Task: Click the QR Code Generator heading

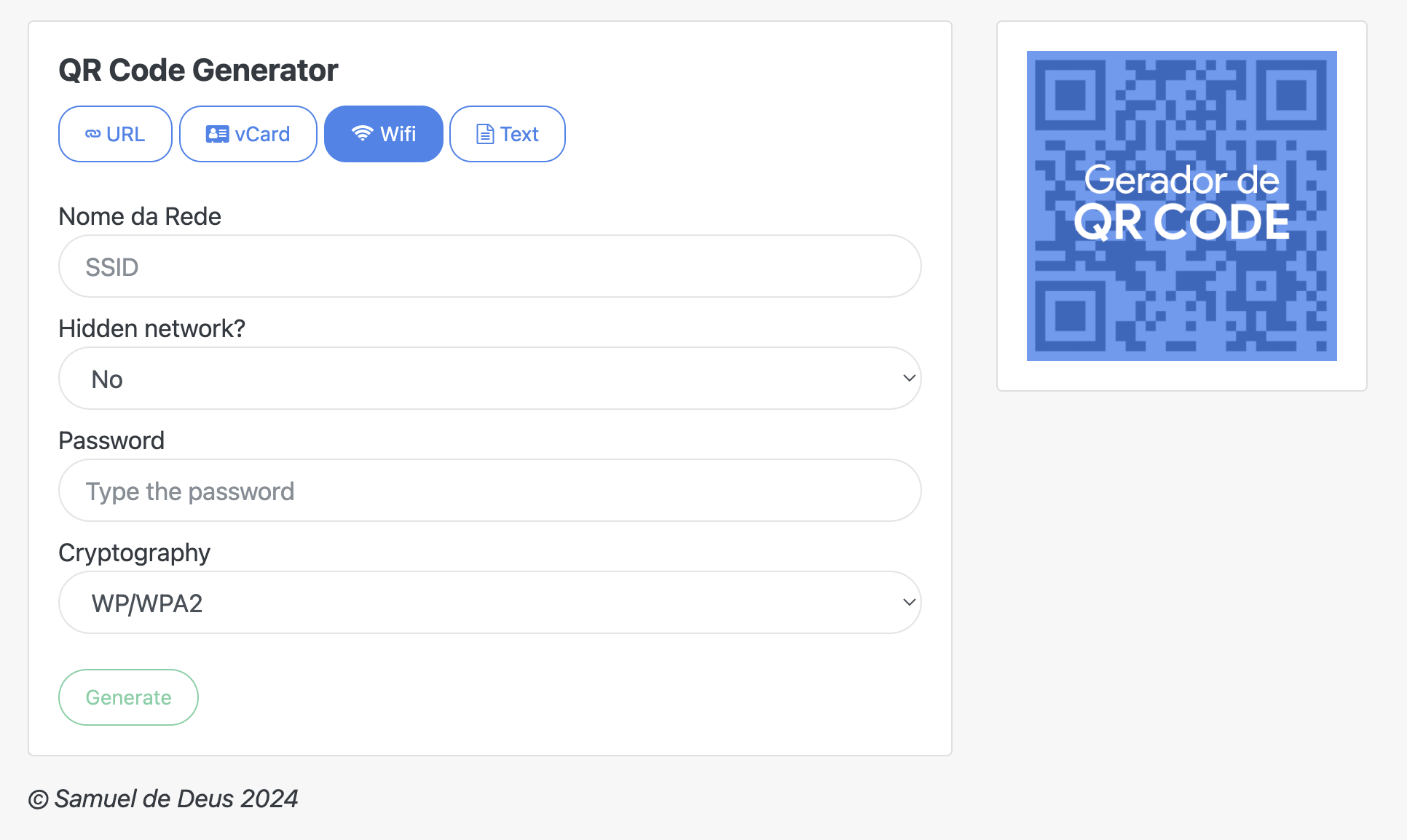Action: pos(198,69)
